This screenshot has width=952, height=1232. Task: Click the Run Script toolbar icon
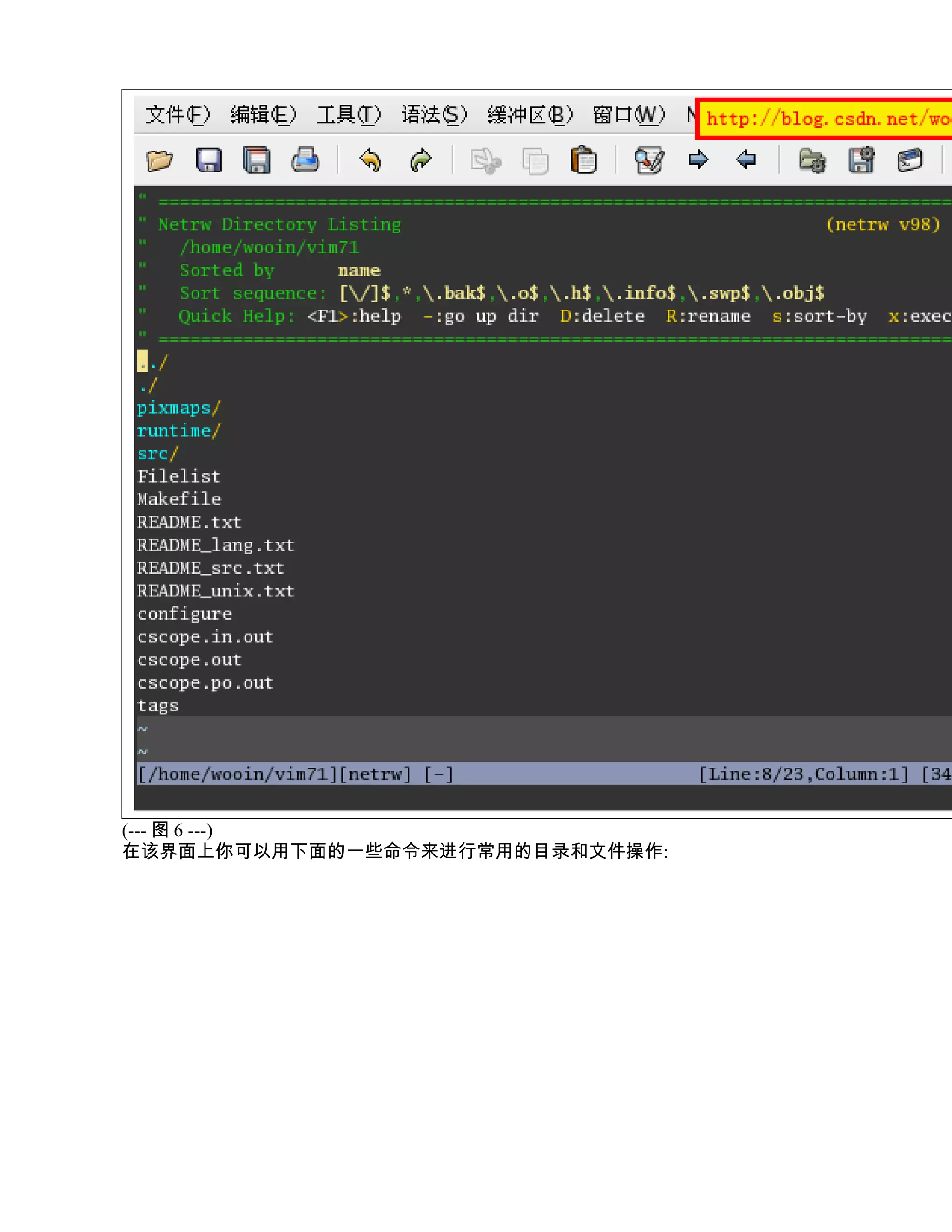(910, 161)
